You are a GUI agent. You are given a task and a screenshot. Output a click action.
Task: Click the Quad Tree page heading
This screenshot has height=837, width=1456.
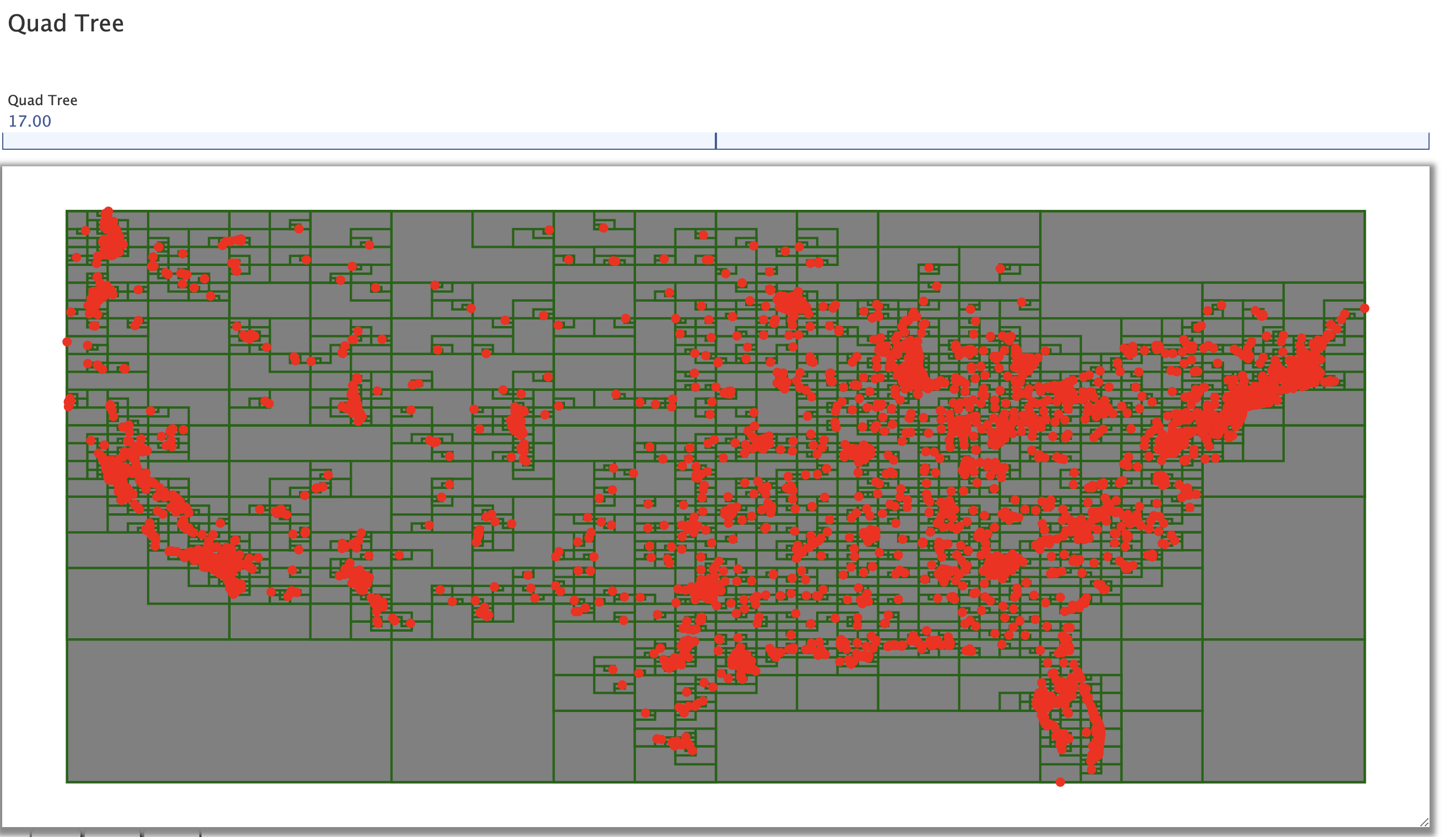(66, 23)
